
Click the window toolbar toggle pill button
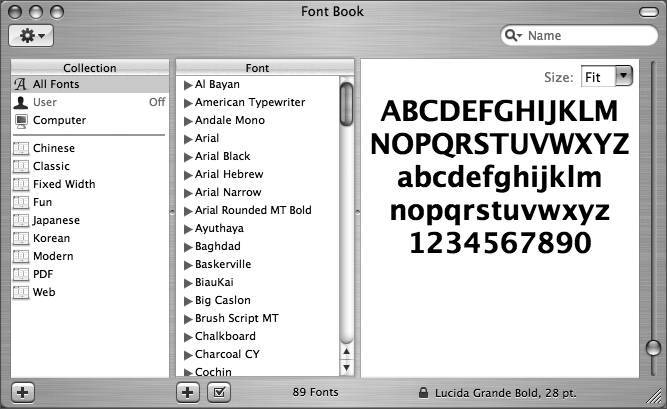(x=649, y=12)
